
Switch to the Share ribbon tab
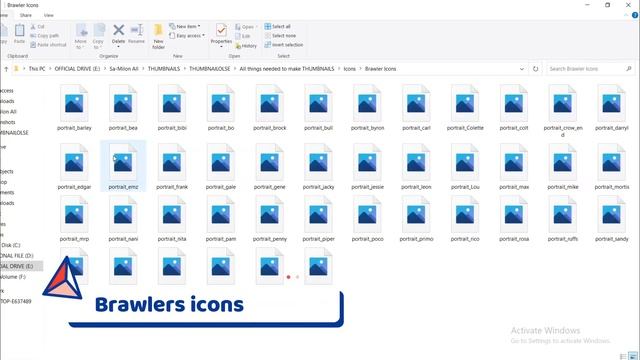26,15
